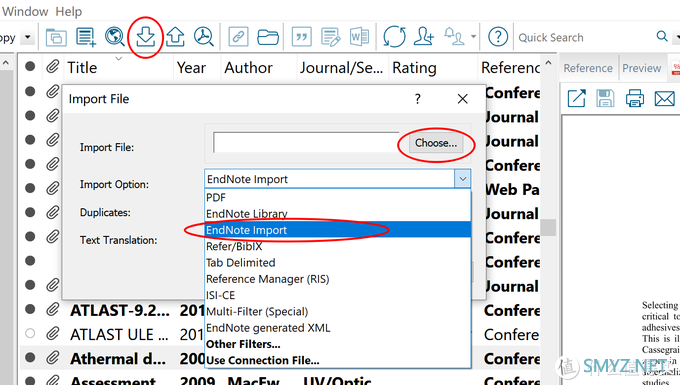The width and height of the screenshot is (680, 385).
Task: Toggle read status of ATLAST-9.2... row
Action: click(x=30, y=309)
